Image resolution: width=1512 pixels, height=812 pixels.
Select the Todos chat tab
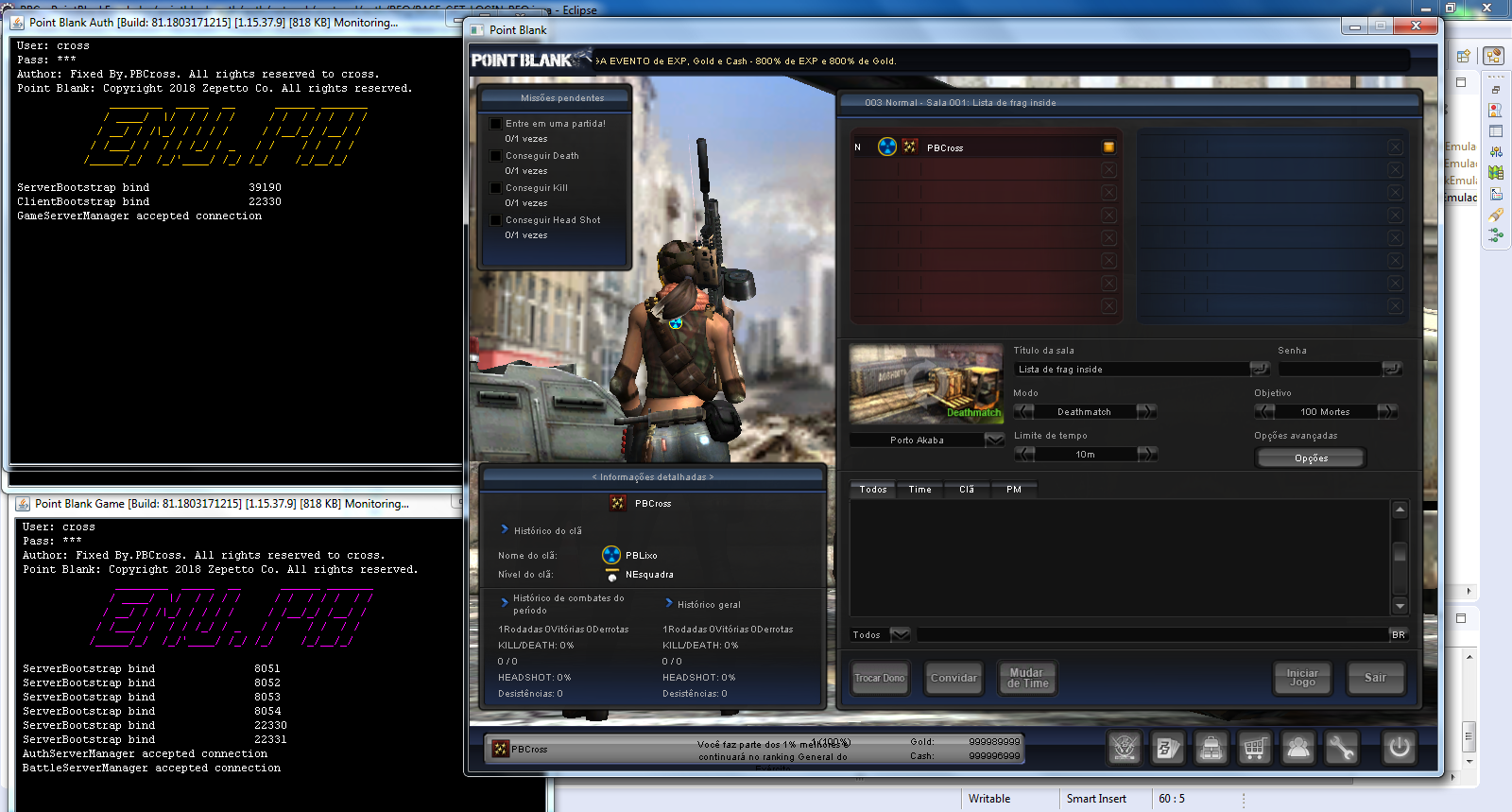[x=873, y=489]
